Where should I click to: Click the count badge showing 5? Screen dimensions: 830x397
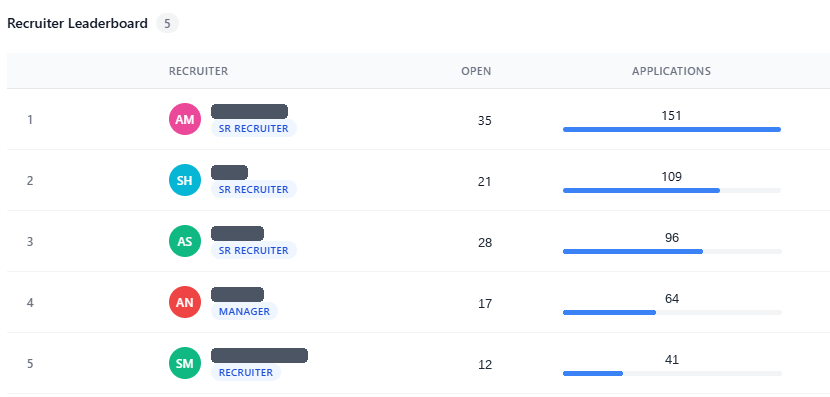tap(167, 24)
